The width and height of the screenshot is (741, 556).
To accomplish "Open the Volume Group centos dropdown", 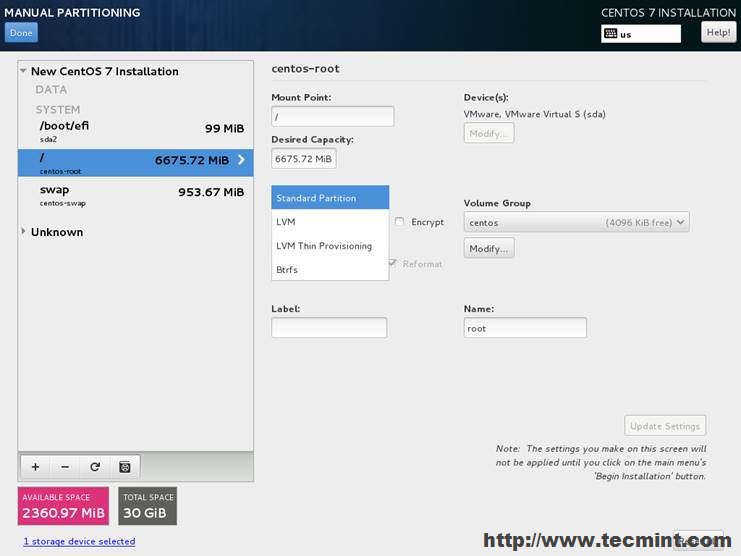I will [x=577, y=222].
